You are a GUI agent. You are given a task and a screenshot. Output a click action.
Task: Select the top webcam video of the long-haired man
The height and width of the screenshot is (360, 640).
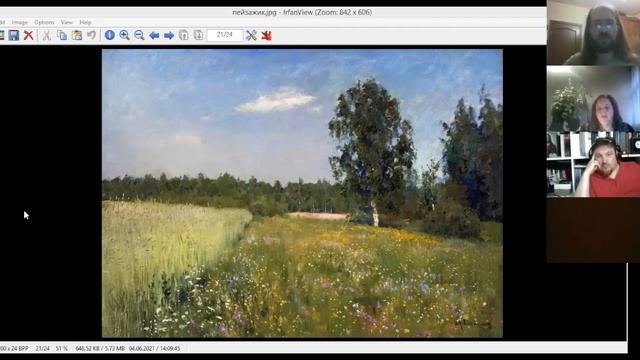pyautogui.click(x=593, y=33)
